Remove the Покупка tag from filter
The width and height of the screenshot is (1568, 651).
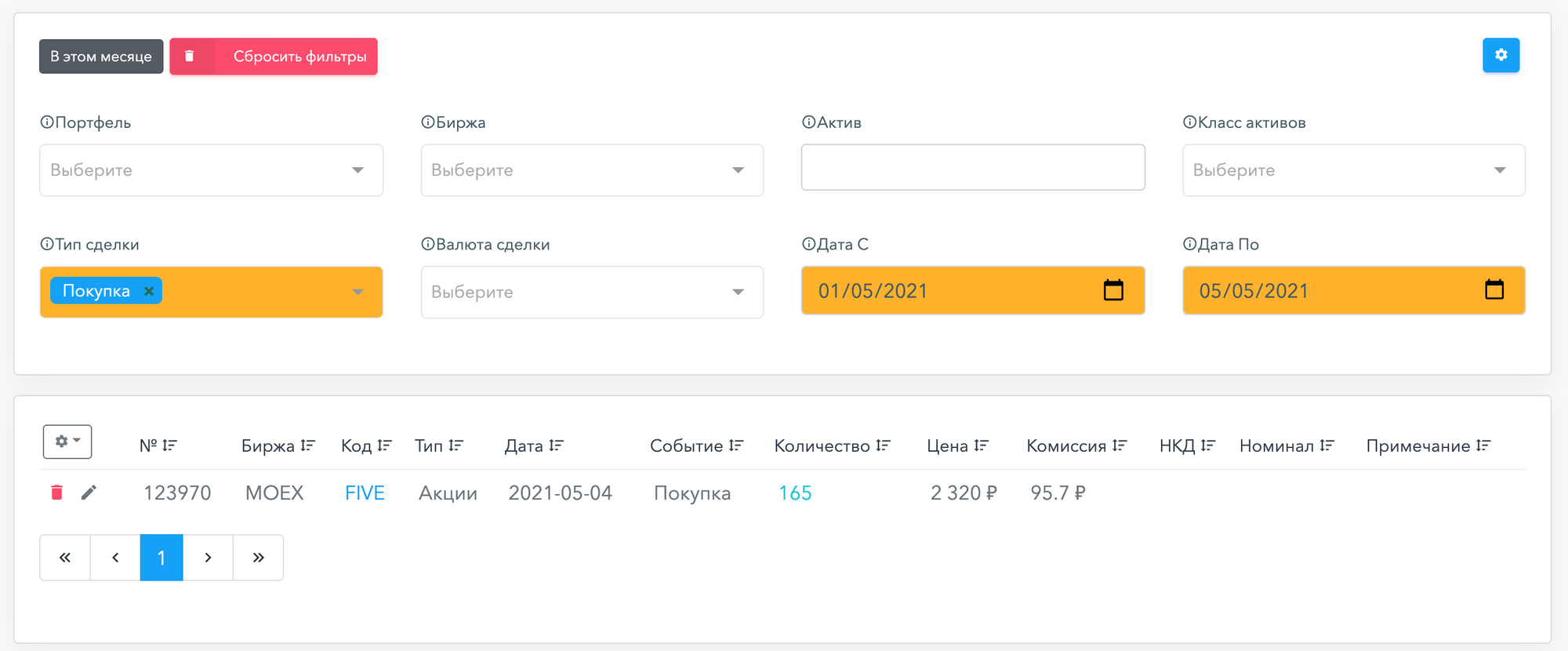tap(149, 291)
